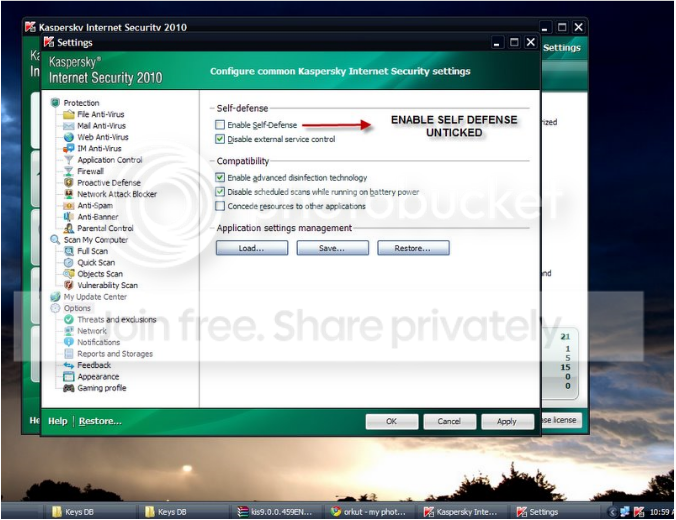
Task: Switch to kis9.0.0.459EN taskbar item
Action: pos(274,512)
